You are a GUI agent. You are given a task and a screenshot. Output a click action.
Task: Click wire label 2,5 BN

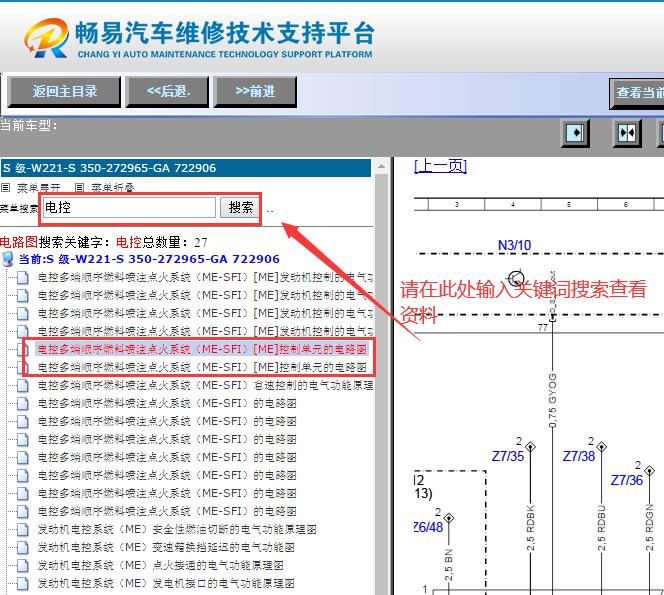(449, 565)
